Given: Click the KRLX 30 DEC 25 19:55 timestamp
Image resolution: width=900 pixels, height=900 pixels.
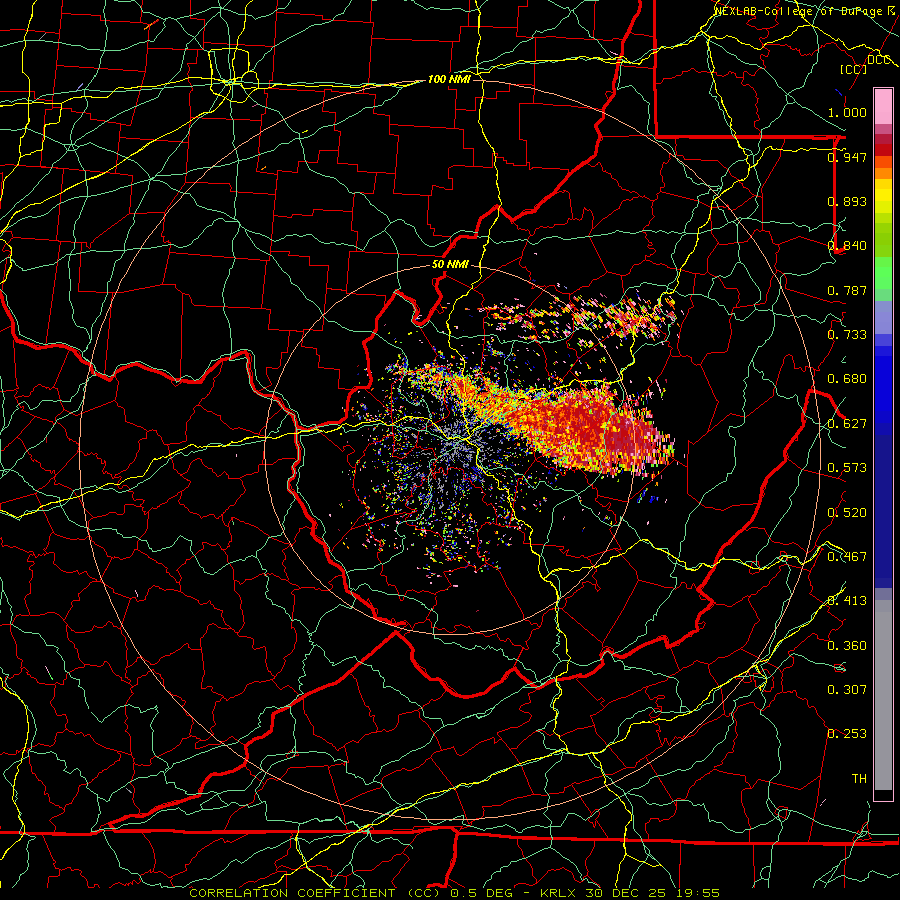Looking at the screenshot, I should click(630, 893).
